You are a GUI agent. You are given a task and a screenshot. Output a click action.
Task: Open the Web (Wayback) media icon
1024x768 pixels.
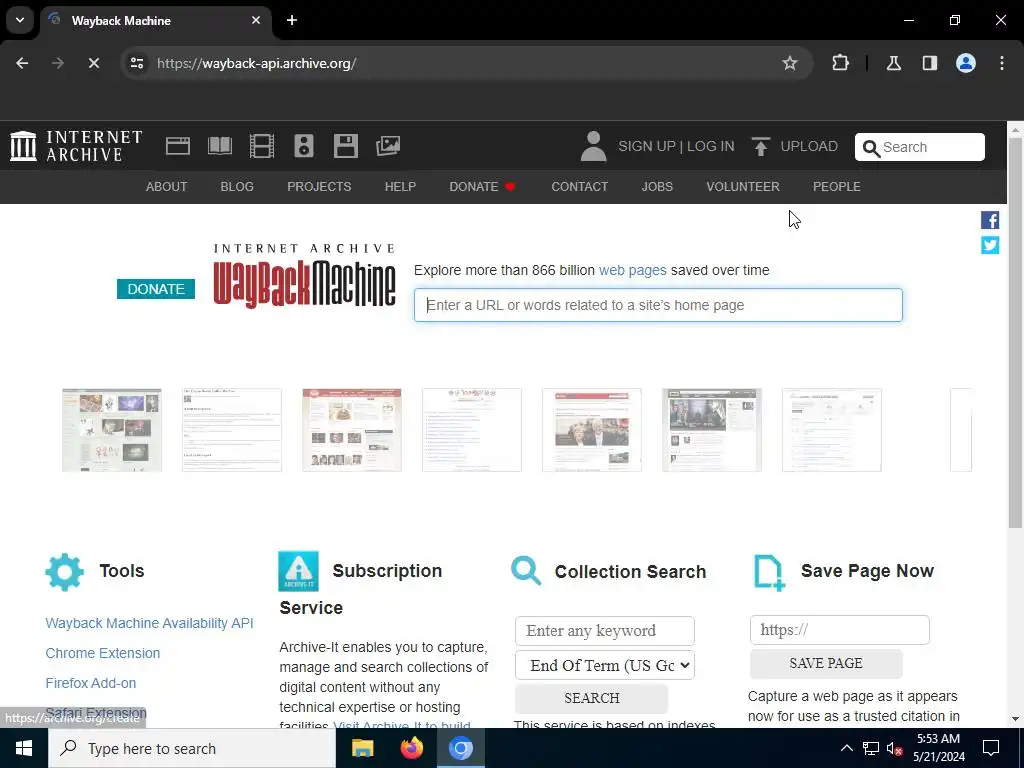178,146
